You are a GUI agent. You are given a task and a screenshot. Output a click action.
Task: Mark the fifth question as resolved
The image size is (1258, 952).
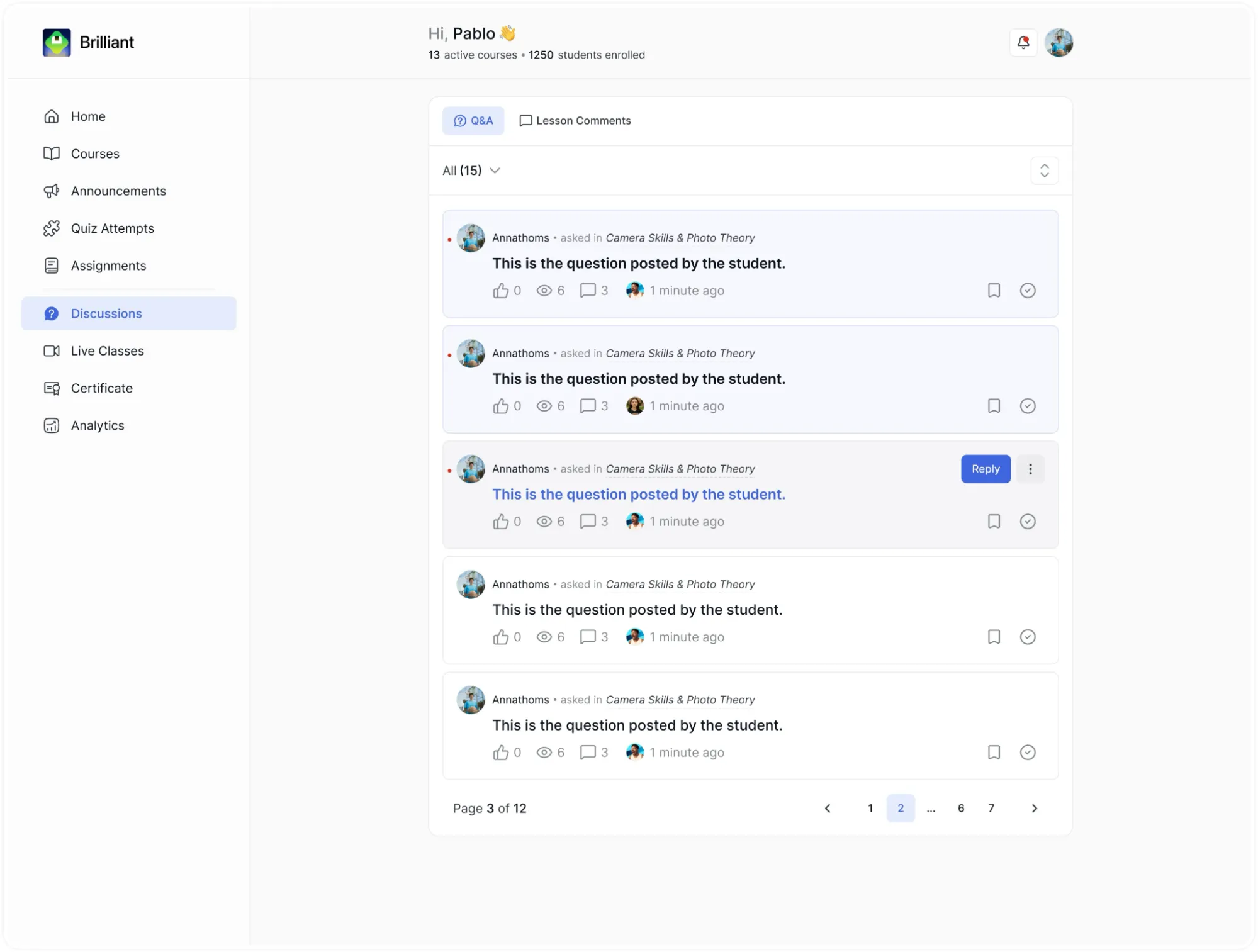pos(1028,752)
